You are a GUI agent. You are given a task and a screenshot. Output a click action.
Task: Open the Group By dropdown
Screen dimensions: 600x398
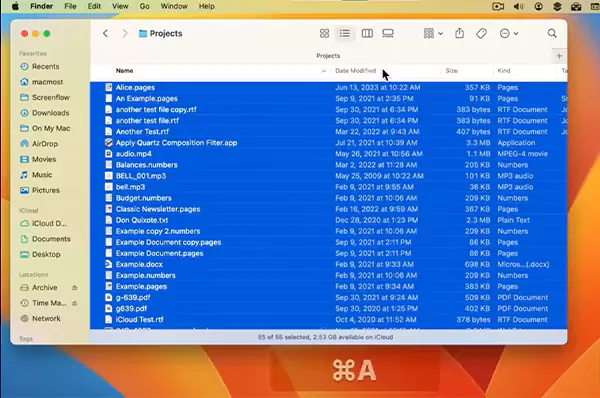tap(433, 34)
